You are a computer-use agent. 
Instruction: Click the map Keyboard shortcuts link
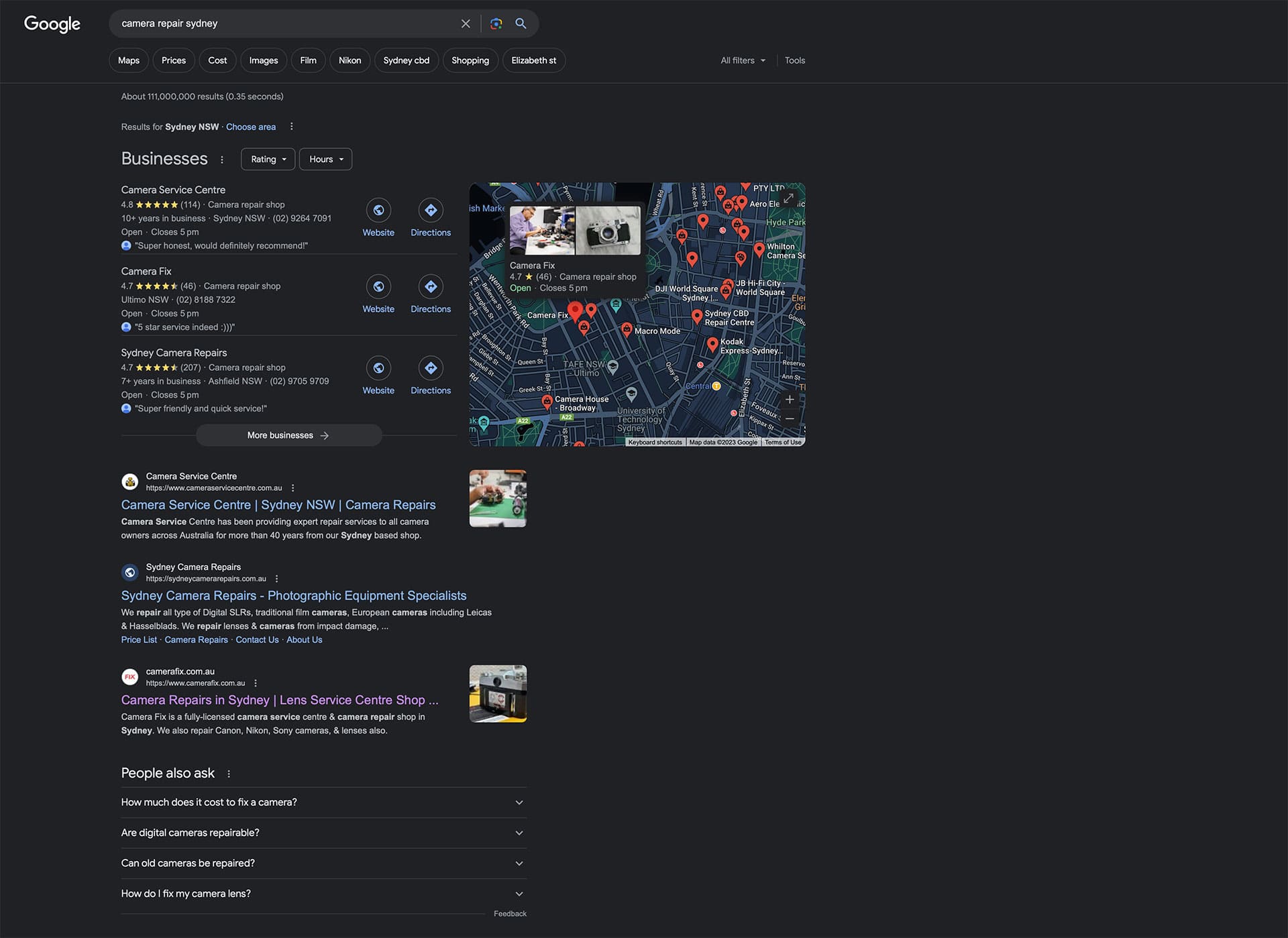pos(655,442)
